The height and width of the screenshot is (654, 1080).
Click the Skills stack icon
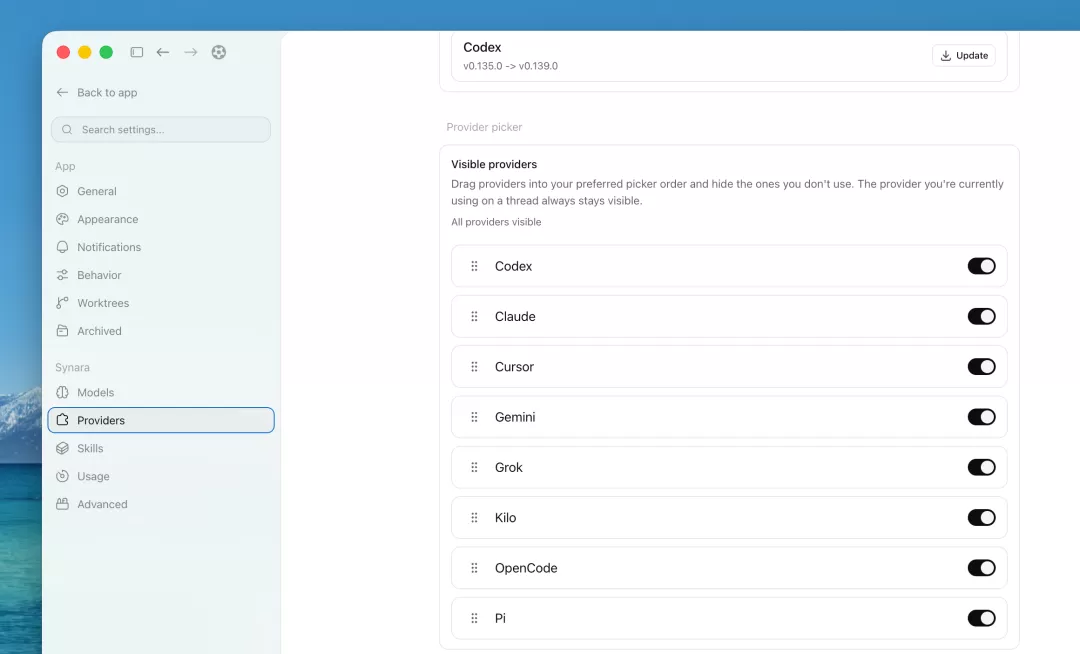tap(62, 448)
